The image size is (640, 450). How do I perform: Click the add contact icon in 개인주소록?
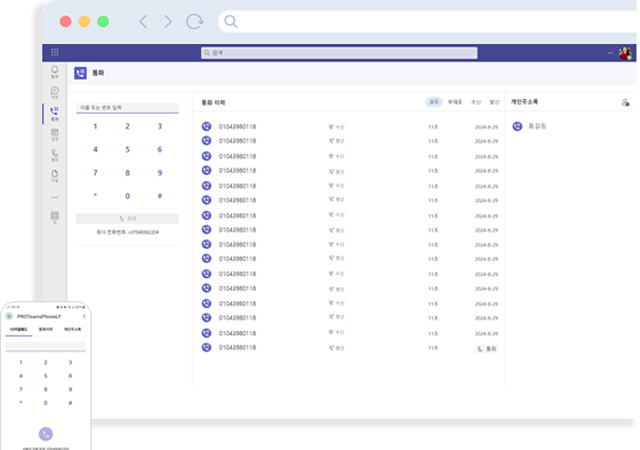coord(625,102)
